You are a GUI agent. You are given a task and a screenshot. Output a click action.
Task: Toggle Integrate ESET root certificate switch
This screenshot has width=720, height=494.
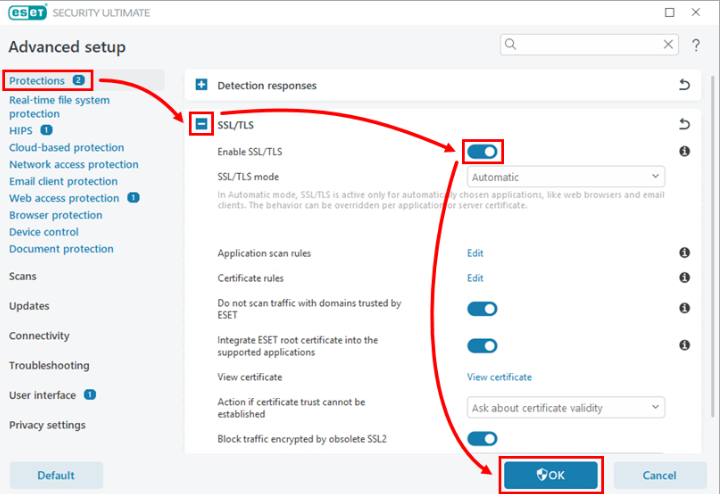482,346
